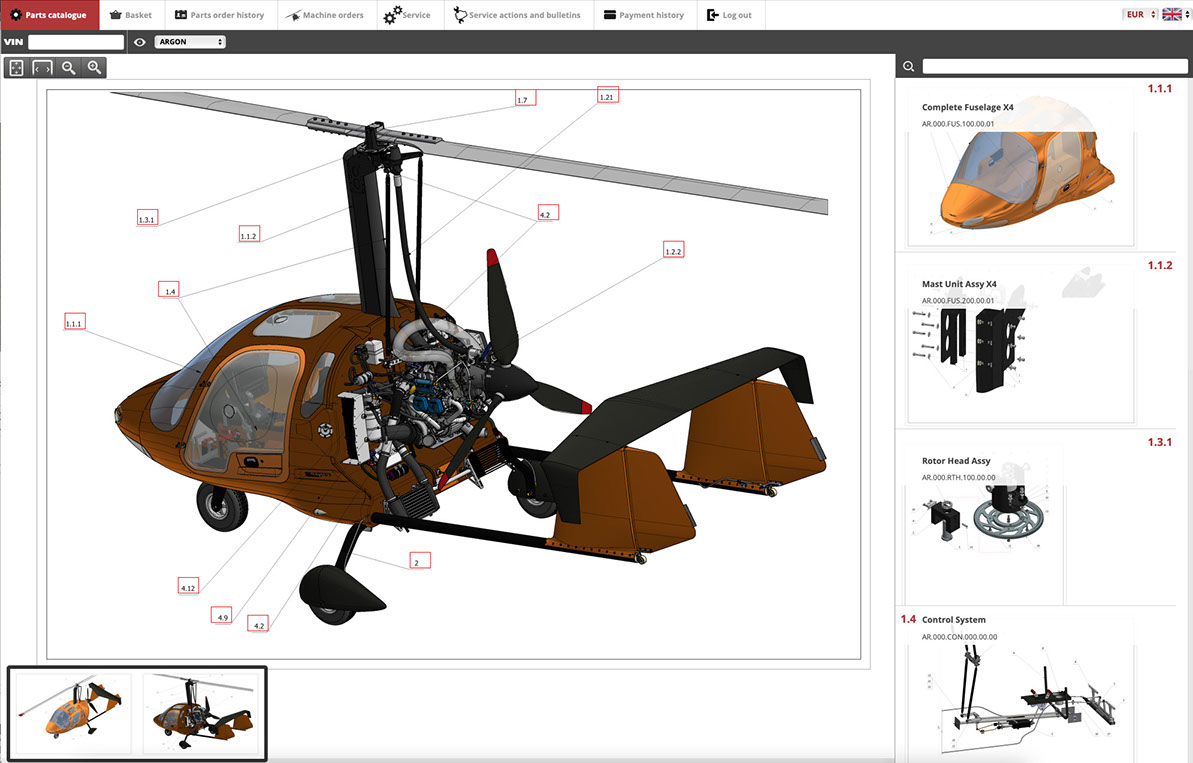1193x763 pixels.
Task: Open the Basket tab
Action: click(130, 15)
